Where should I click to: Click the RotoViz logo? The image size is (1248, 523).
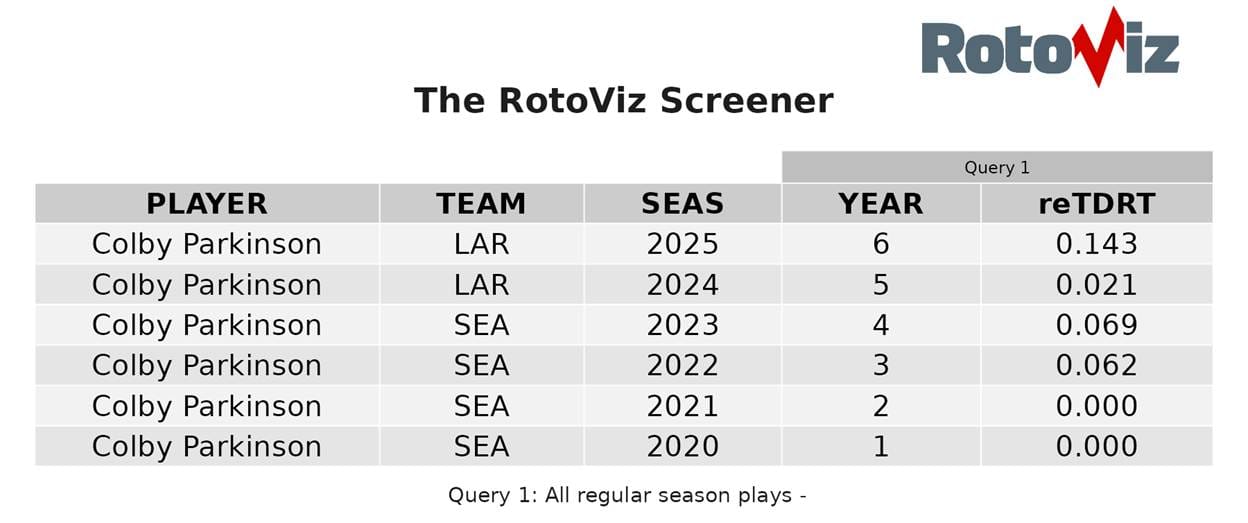tap(1049, 47)
